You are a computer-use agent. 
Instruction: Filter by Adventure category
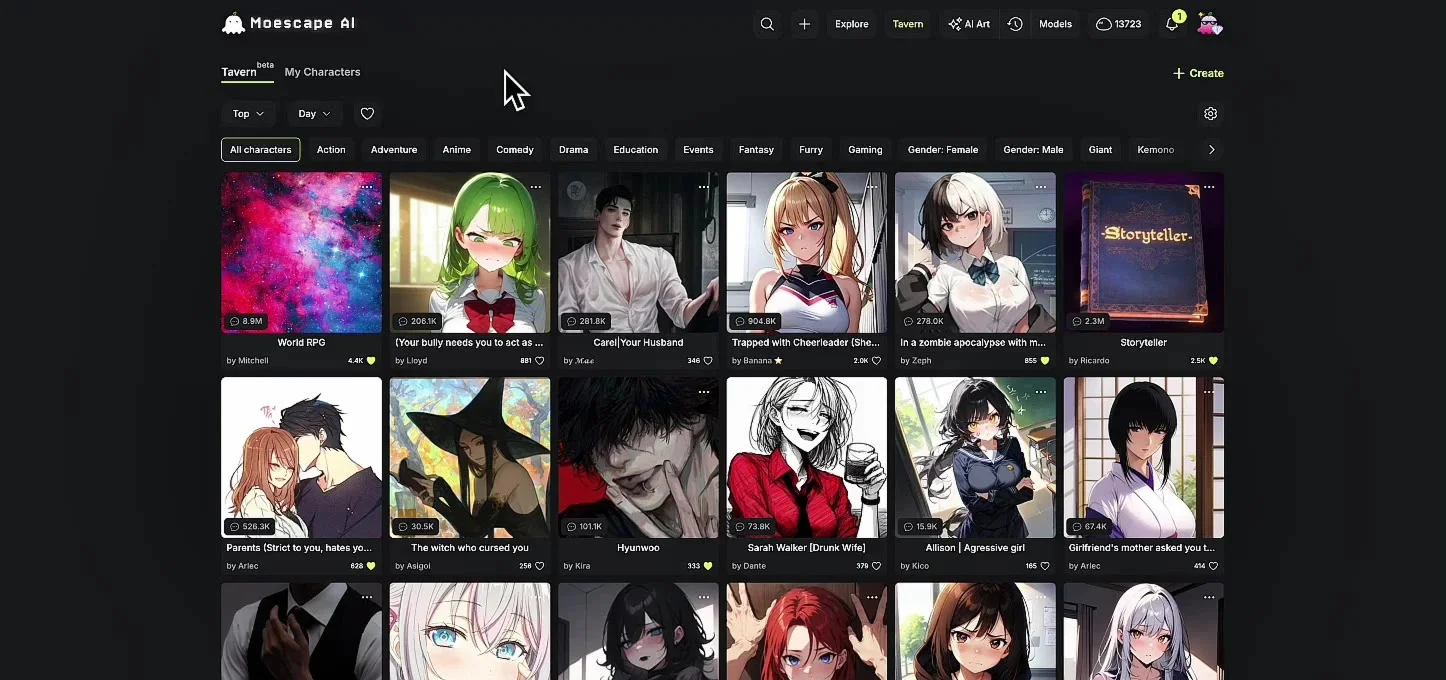coord(394,150)
